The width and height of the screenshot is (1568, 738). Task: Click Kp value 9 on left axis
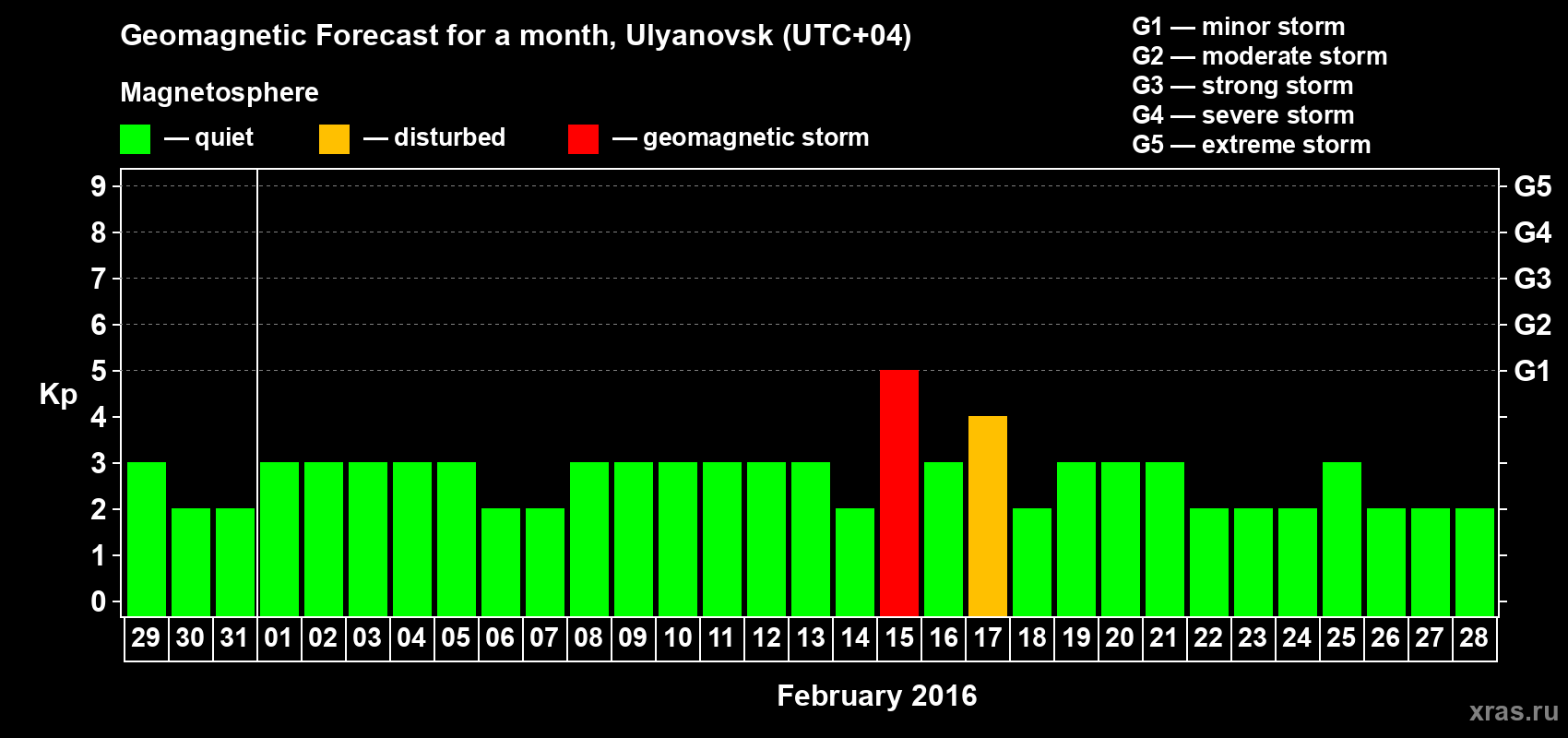point(99,186)
